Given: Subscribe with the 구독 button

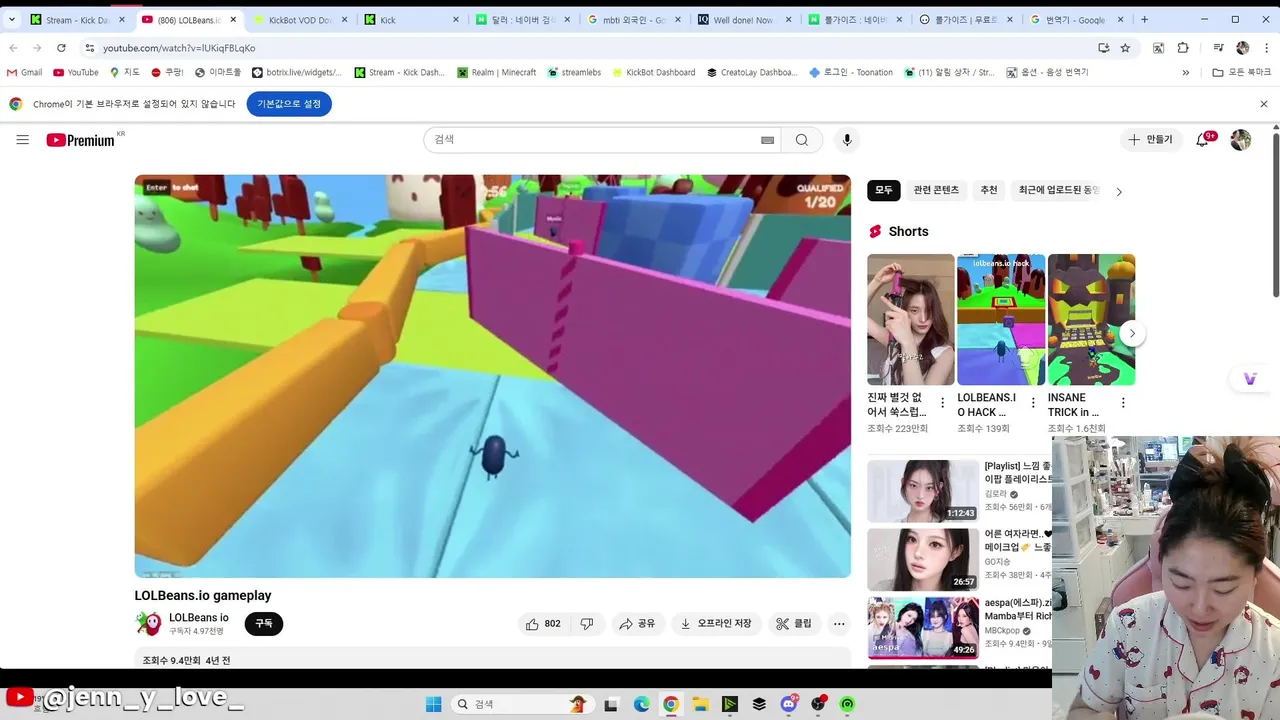Looking at the screenshot, I should pos(264,624).
